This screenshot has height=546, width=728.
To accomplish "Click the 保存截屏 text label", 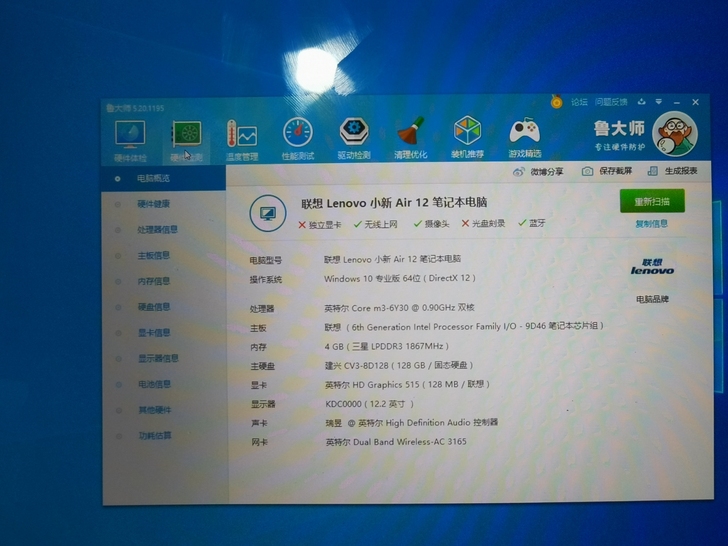I will click(x=616, y=171).
